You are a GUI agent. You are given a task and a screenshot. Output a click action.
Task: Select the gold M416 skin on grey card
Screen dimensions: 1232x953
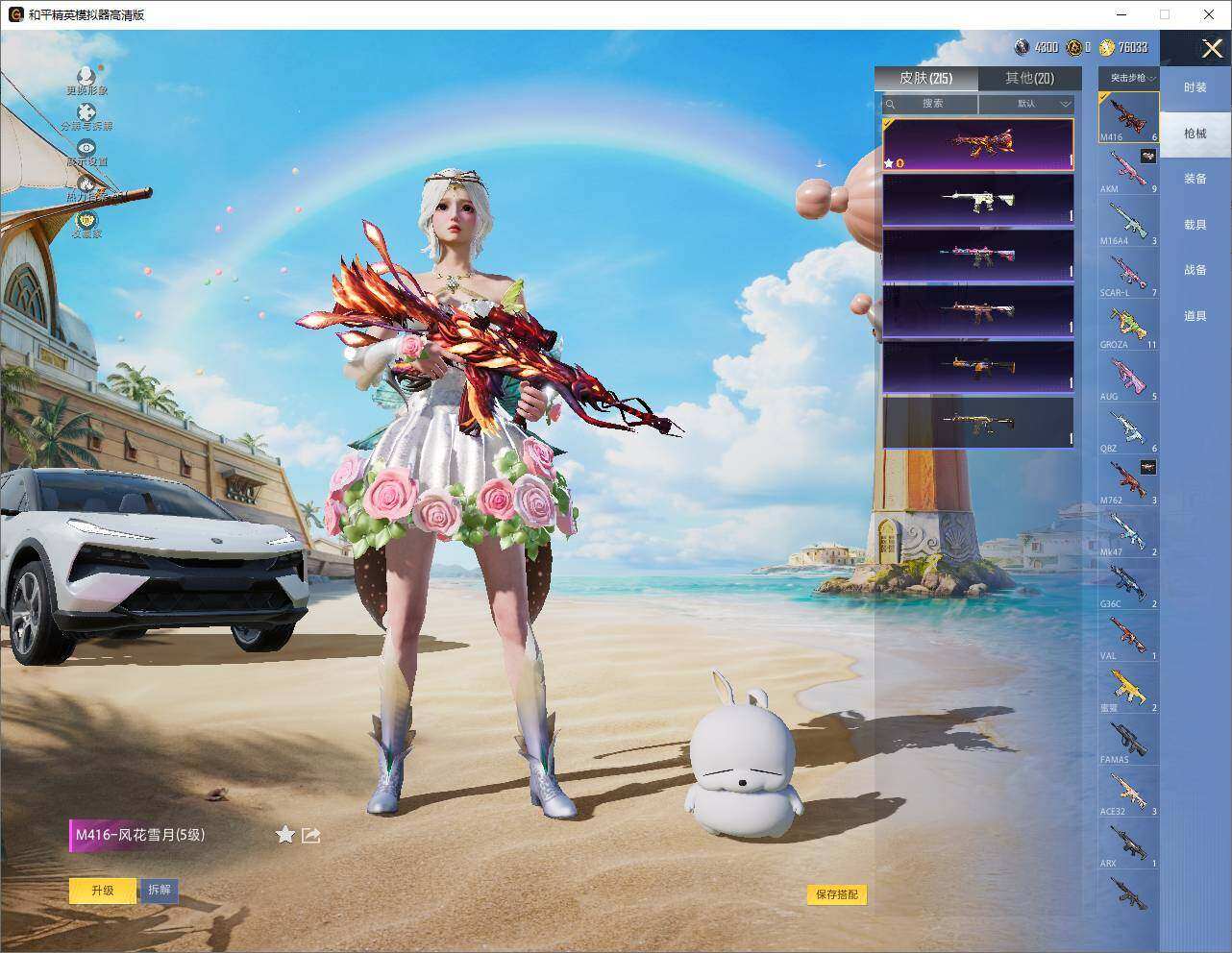coord(978,423)
